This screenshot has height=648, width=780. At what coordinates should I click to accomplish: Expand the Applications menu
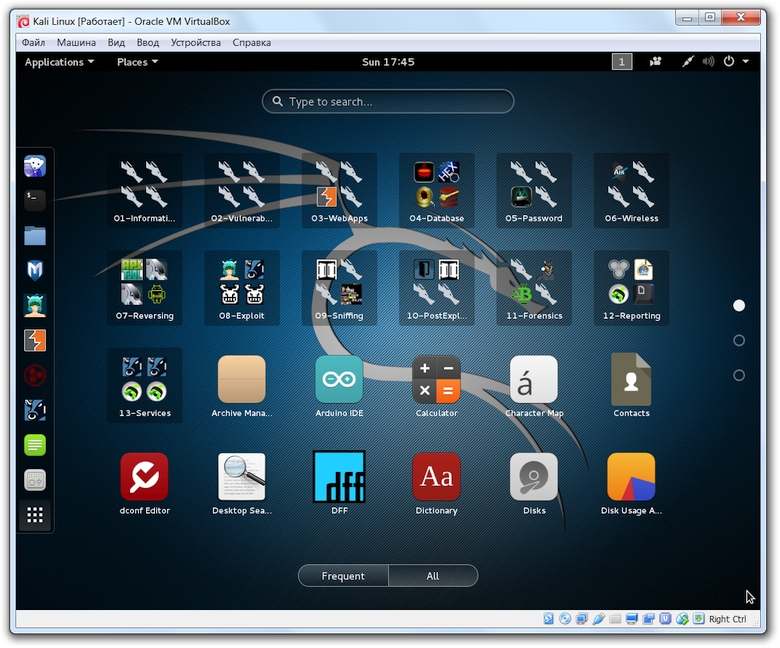pyautogui.click(x=59, y=62)
